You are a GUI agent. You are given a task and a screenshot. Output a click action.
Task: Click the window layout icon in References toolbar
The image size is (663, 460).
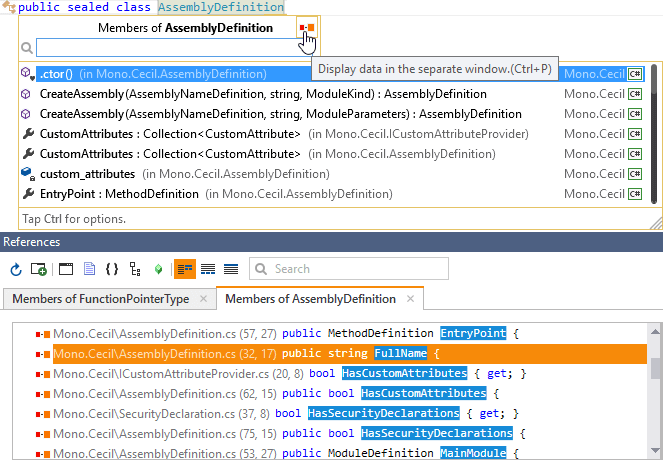66,269
